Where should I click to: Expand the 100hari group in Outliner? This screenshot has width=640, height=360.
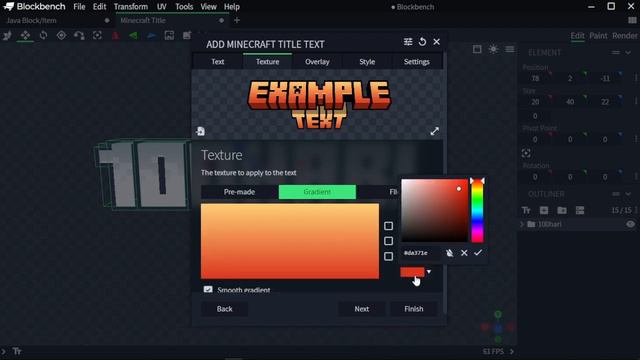pos(522,224)
